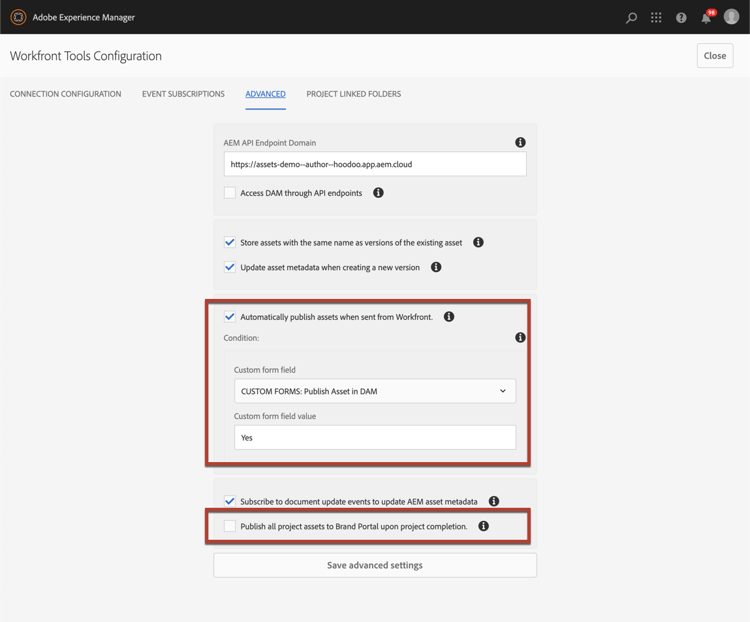Show info for Publish to Brand Portal option

[484, 526]
